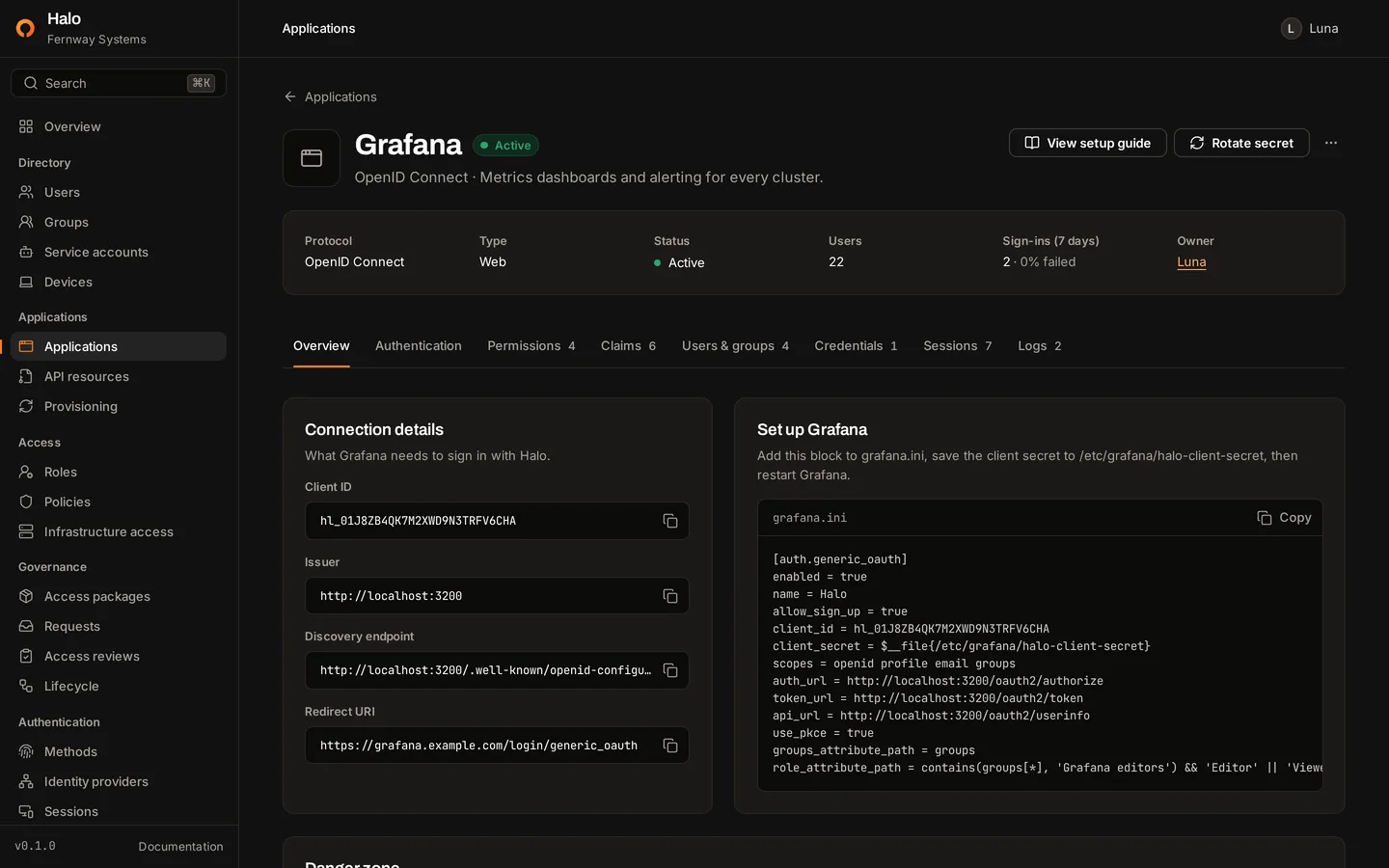Copy the Redirect URI
The width and height of the screenshot is (1389, 868).
pyautogui.click(x=670, y=746)
